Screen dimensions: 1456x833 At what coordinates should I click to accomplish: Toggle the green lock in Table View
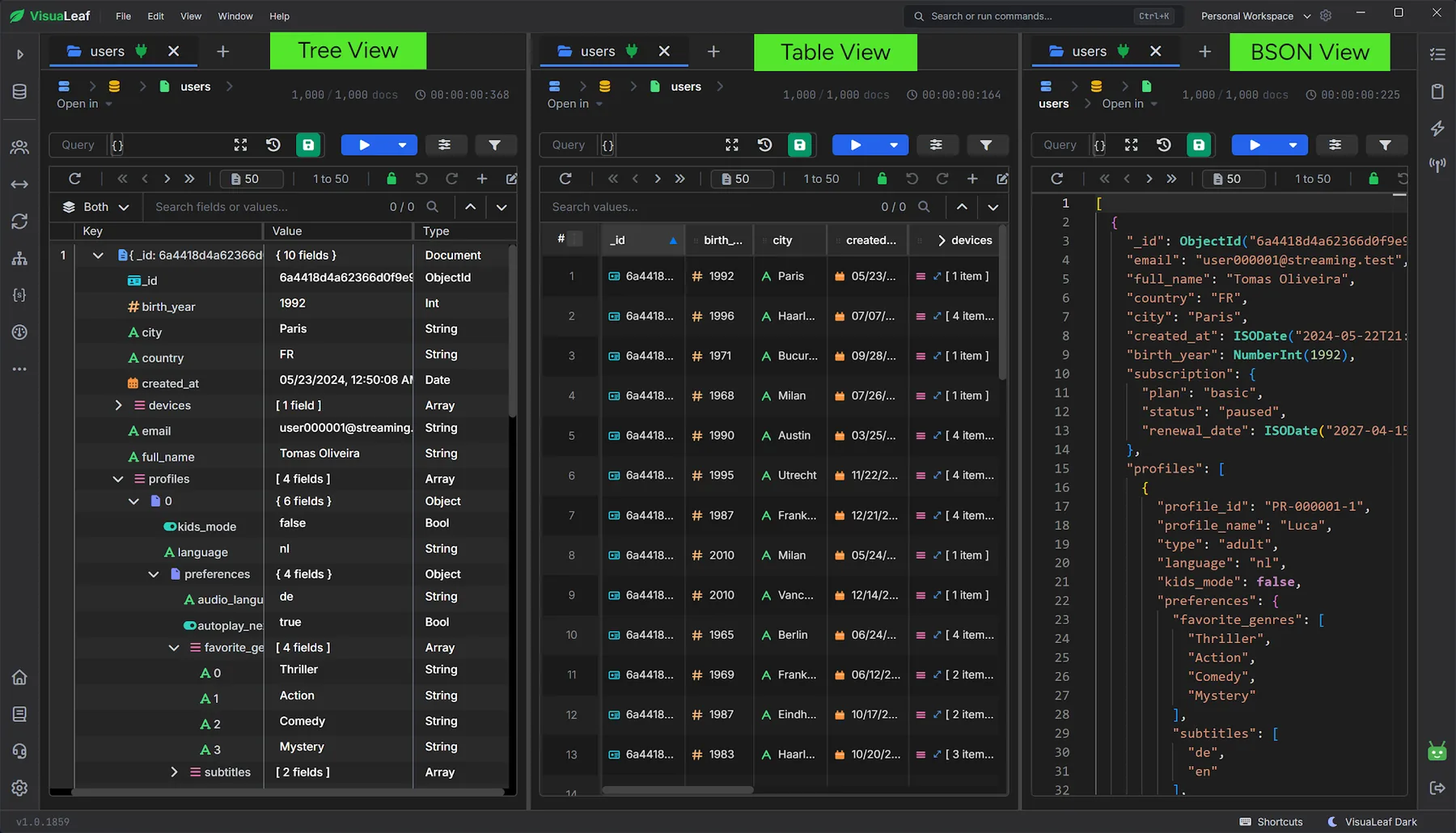[x=882, y=179]
